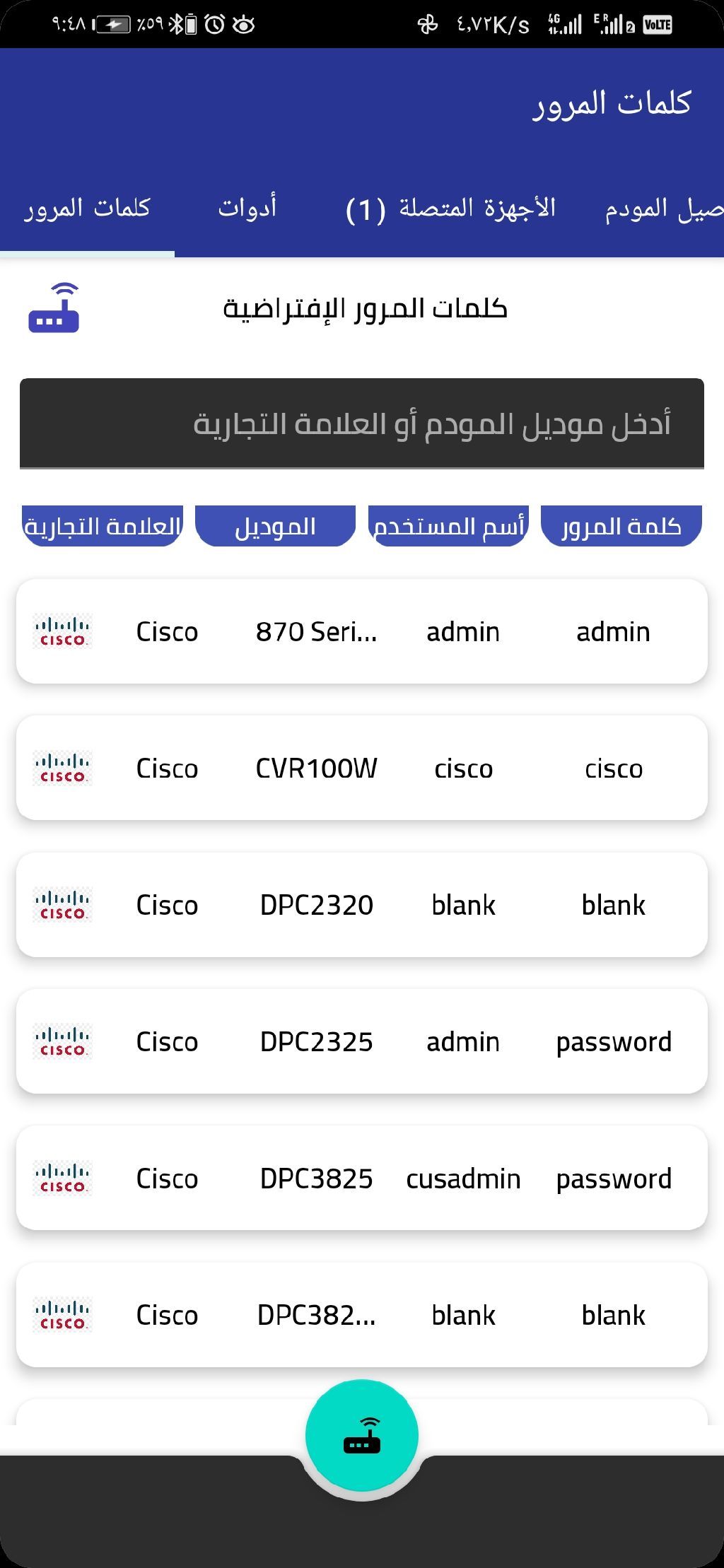Tap the password entry for DPC2325
Viewport: 724px width, 1568px height.
(x=614, y=1041)
